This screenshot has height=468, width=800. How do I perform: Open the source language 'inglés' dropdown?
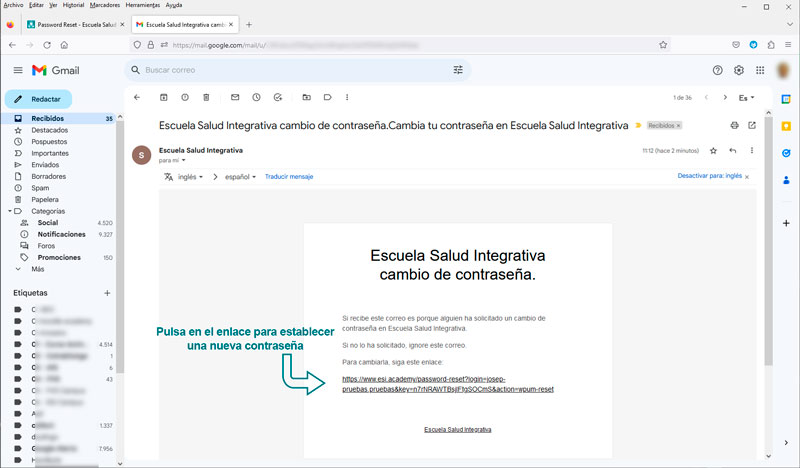tap(190, 177)
